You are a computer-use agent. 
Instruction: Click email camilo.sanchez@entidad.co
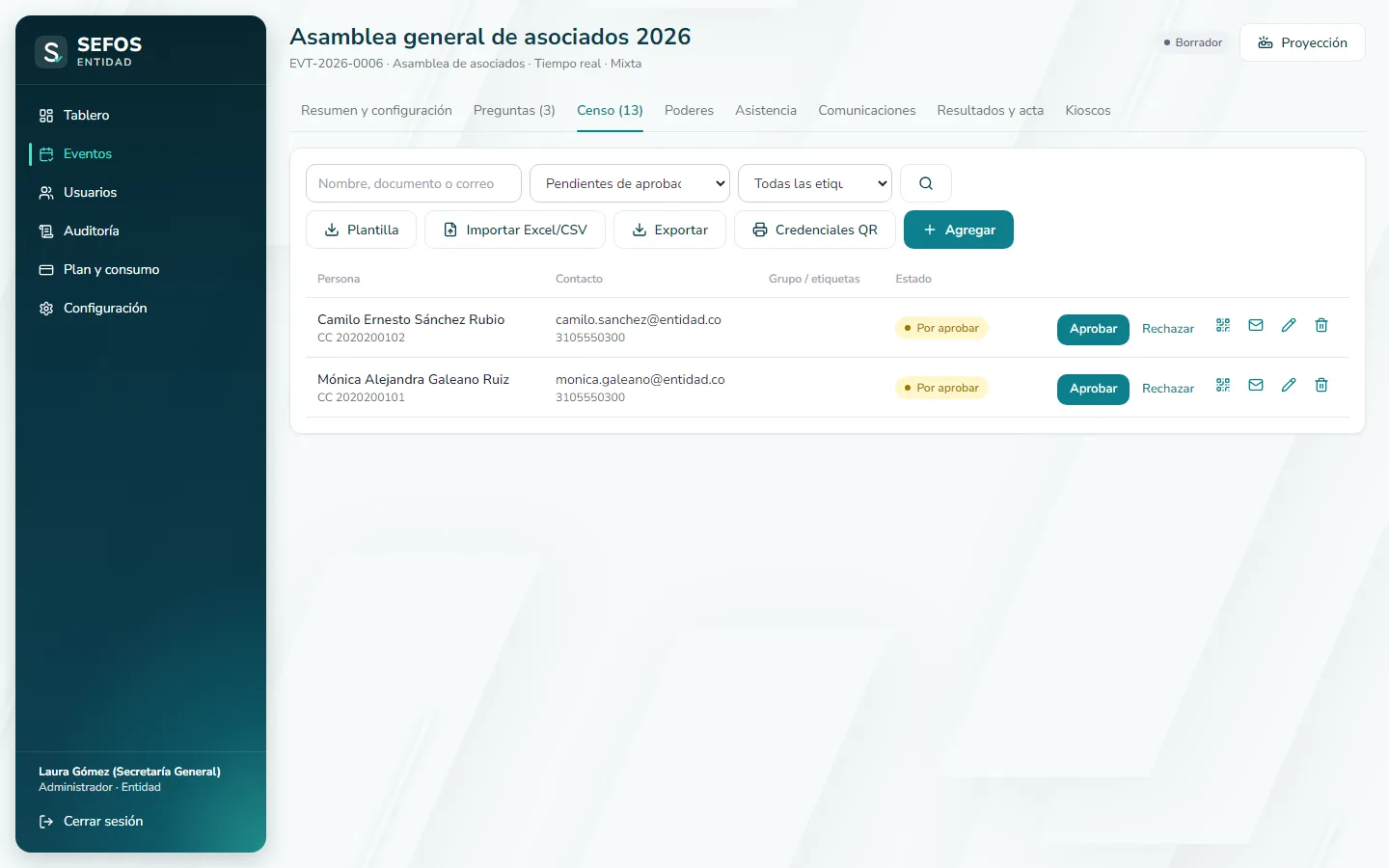639,320
